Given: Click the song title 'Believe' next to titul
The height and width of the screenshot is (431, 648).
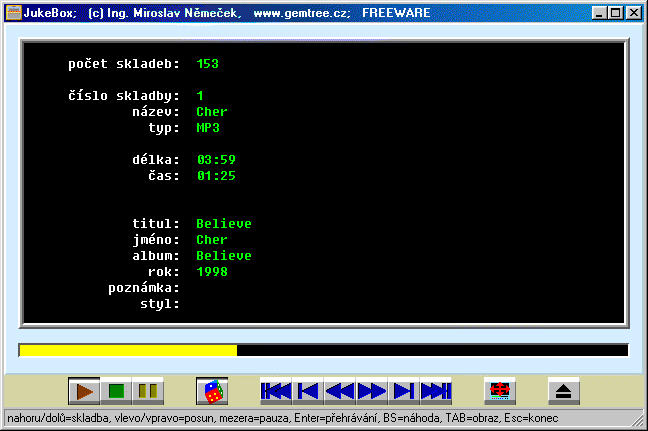Looking at the screenshot, I should click(x=224, y=224).
